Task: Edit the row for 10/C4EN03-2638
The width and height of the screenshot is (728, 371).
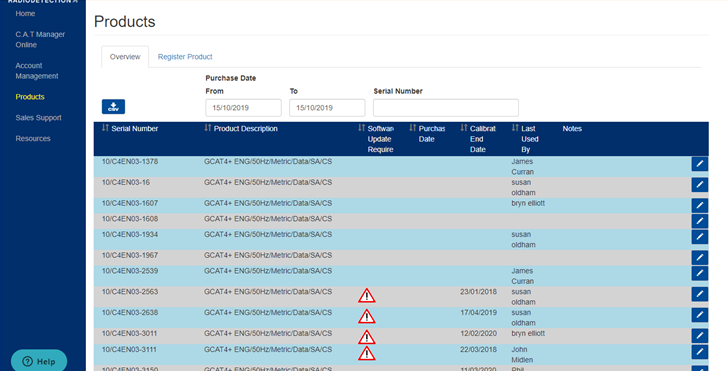Action: coord(699,315)
